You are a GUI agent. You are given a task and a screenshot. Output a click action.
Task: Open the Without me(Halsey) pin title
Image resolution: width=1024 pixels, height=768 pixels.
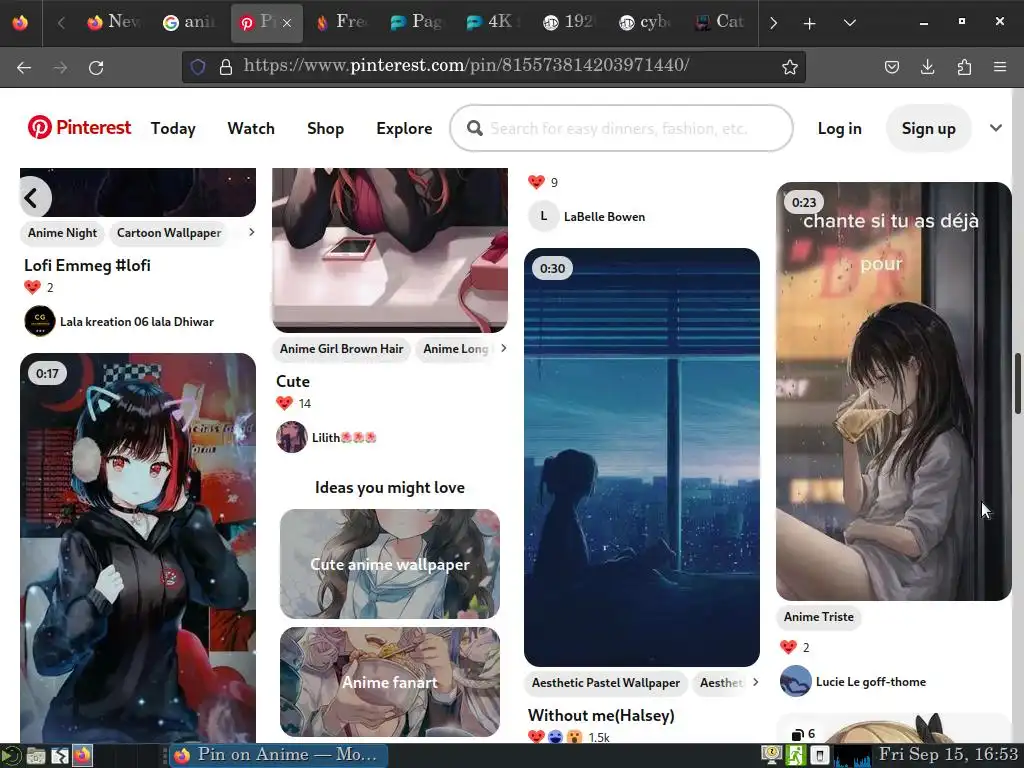click(x=601, y=715)
